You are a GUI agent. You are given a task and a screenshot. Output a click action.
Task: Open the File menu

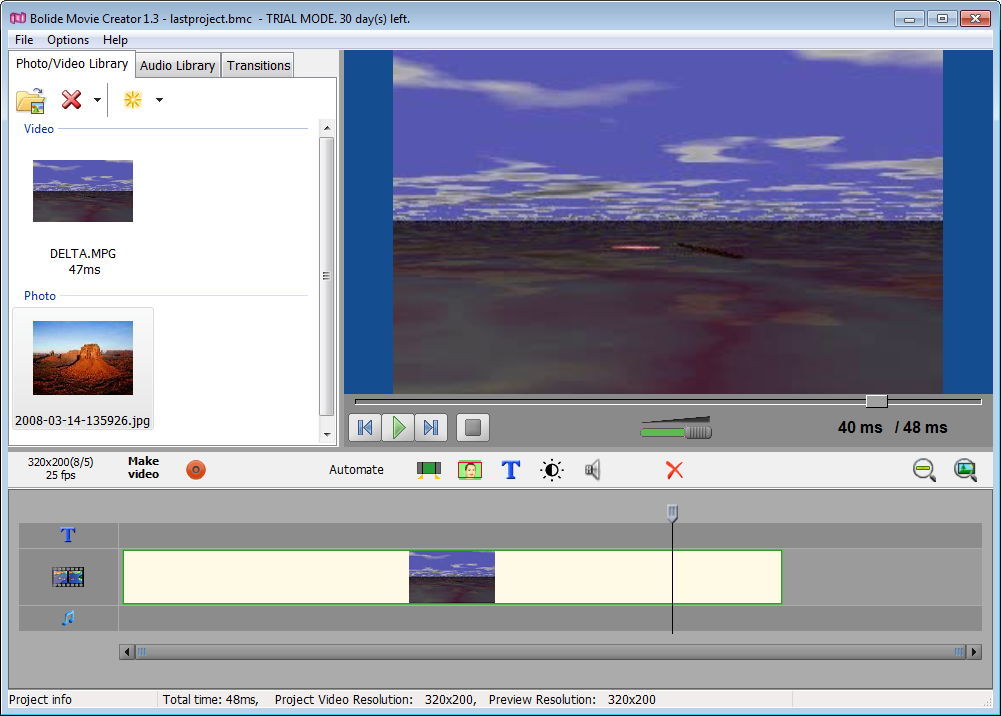tap(24, 40)
